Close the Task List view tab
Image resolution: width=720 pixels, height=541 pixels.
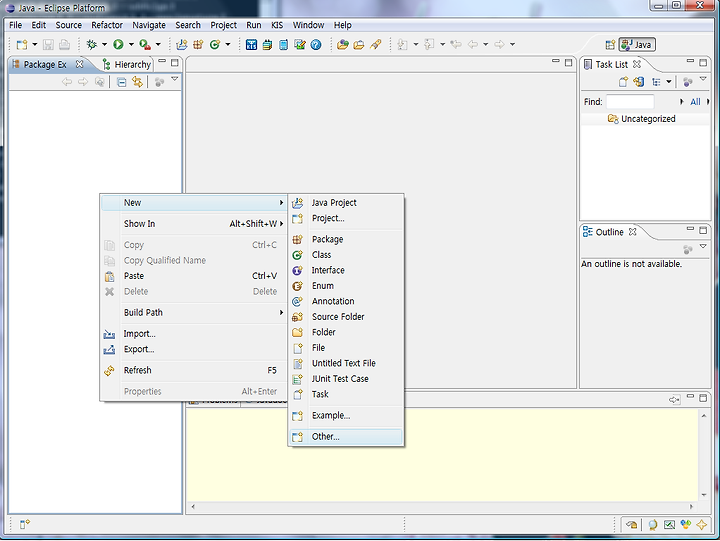[x=637, y=64]
